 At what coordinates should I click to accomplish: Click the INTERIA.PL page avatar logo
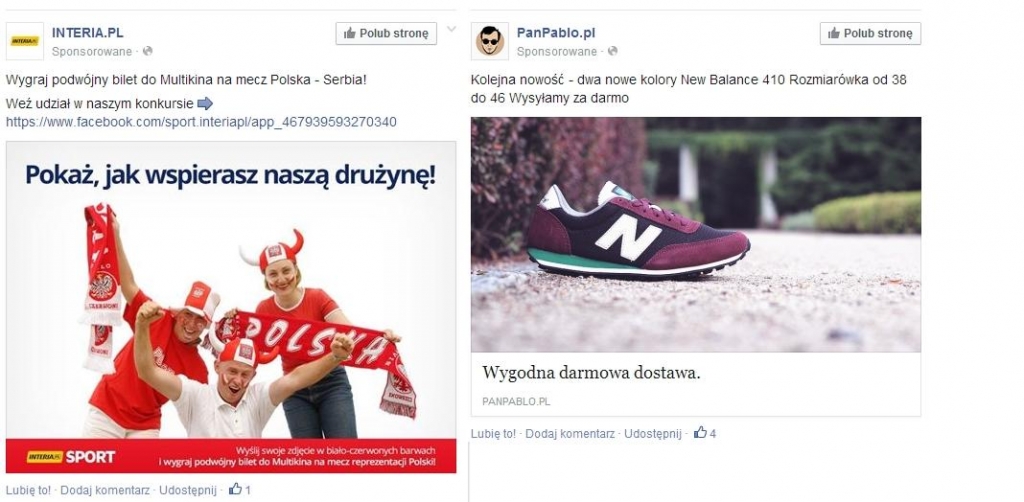pos(25,40)
